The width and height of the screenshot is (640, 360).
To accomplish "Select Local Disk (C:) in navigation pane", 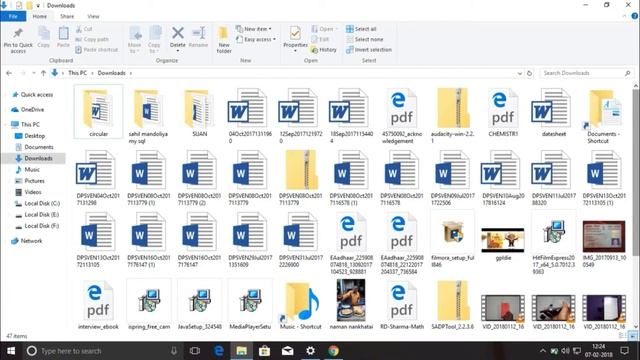I will click(38, 203).
